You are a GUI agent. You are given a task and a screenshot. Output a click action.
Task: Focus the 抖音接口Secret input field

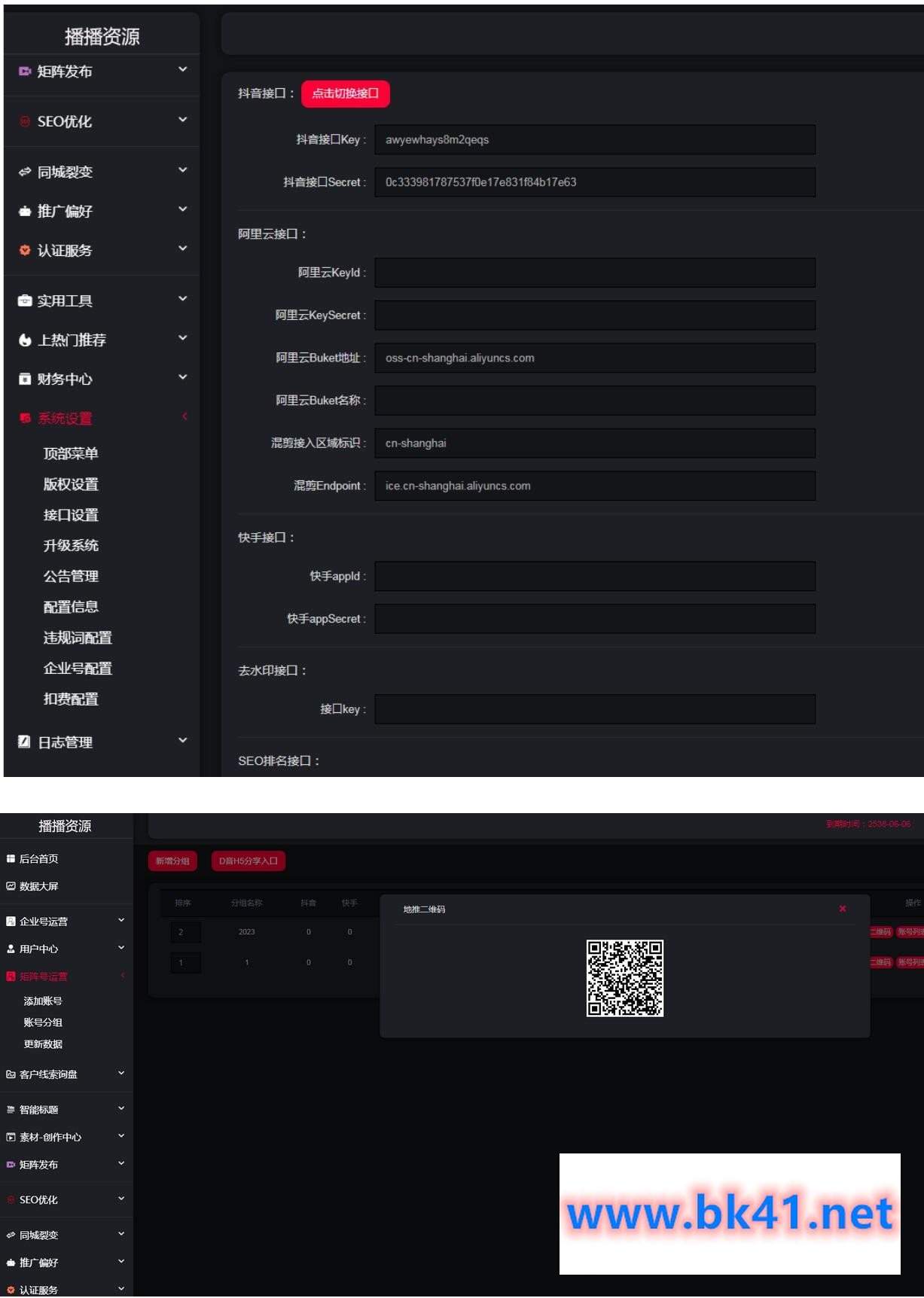(x=595, y=182)
